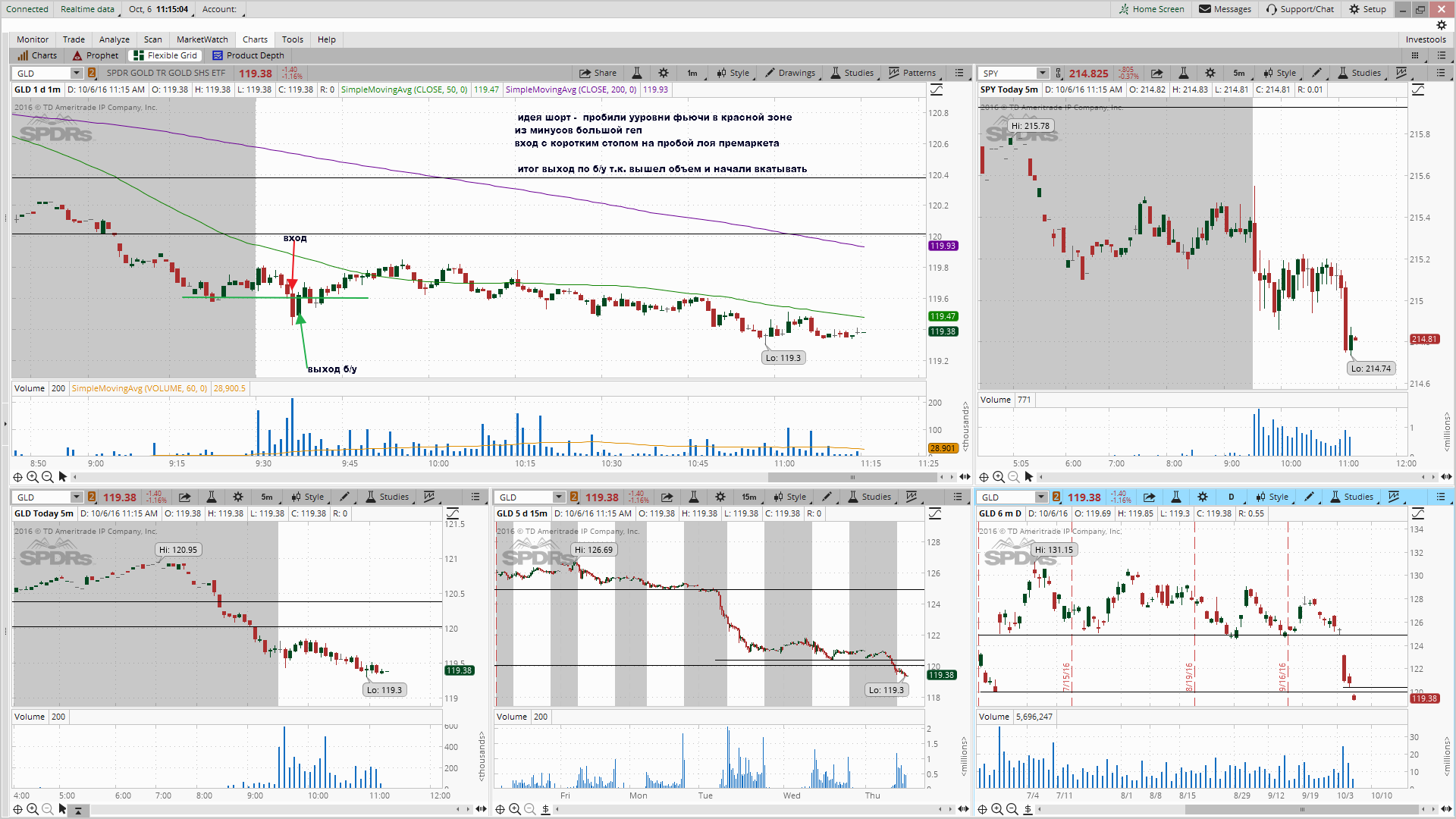Screen dimensions: 1456x819
Task: Select the Product Depth sub-tab
Action: (248, 55)
